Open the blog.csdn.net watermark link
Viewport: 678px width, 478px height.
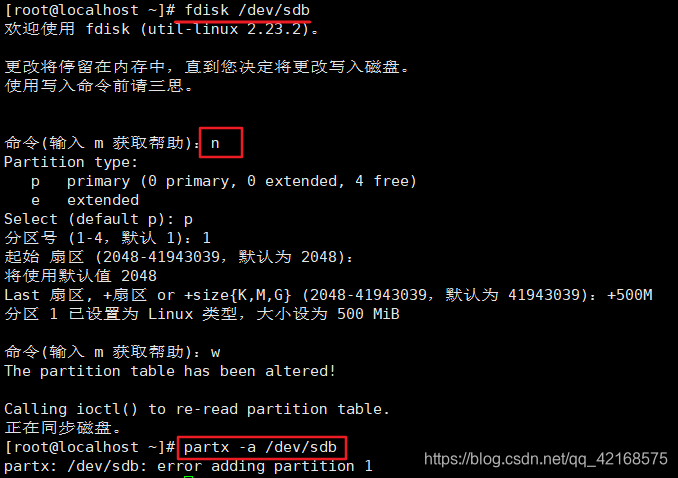click(546, 459)
